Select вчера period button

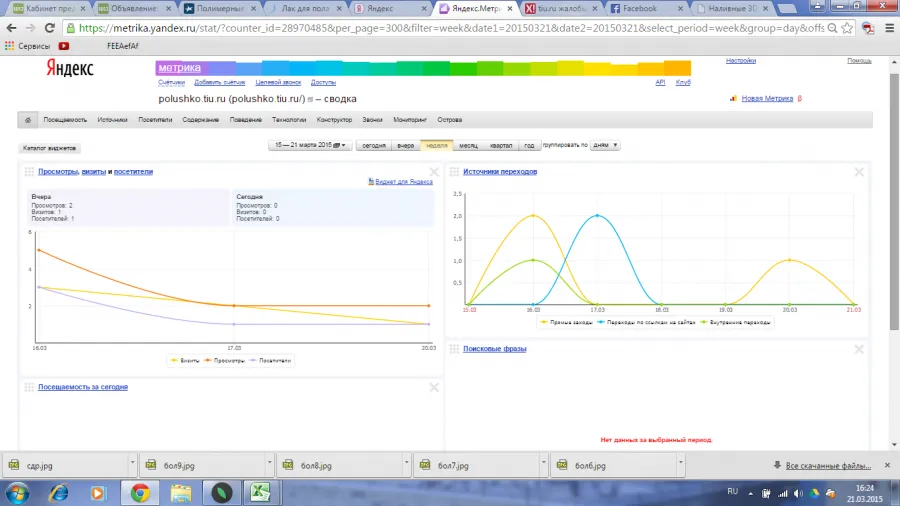[x=405, y=145]
